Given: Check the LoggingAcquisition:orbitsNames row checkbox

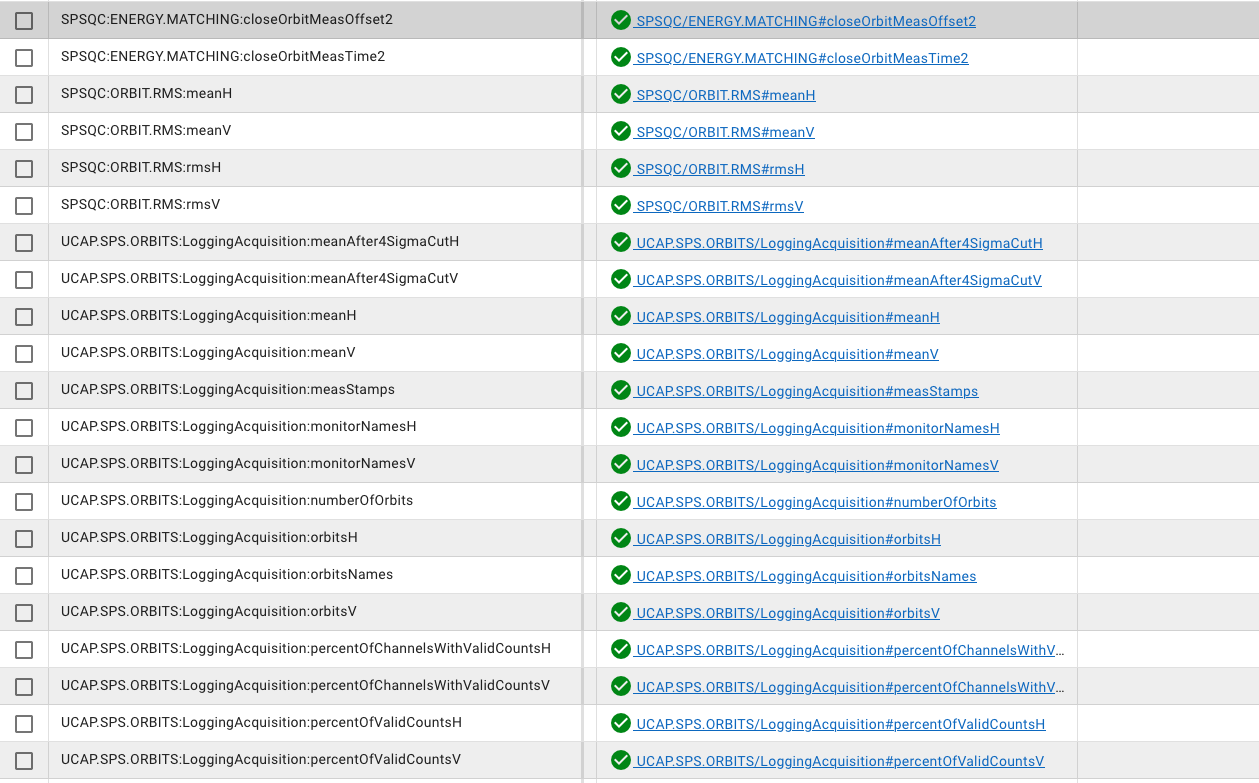Looking at the screenshot, I should coord(24,576).
